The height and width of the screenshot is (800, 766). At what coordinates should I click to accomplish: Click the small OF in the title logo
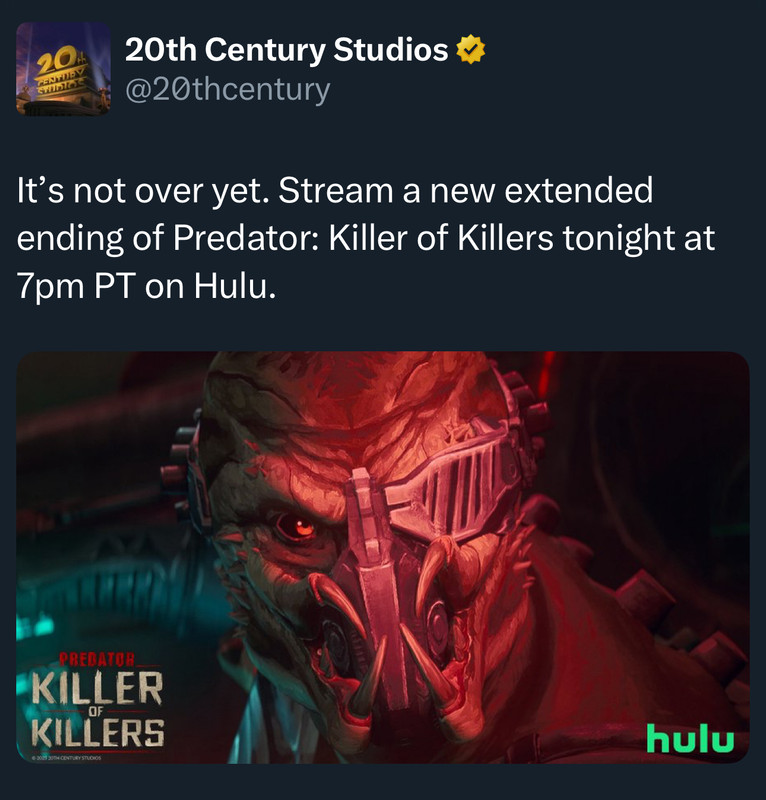(x=96, y=711)
